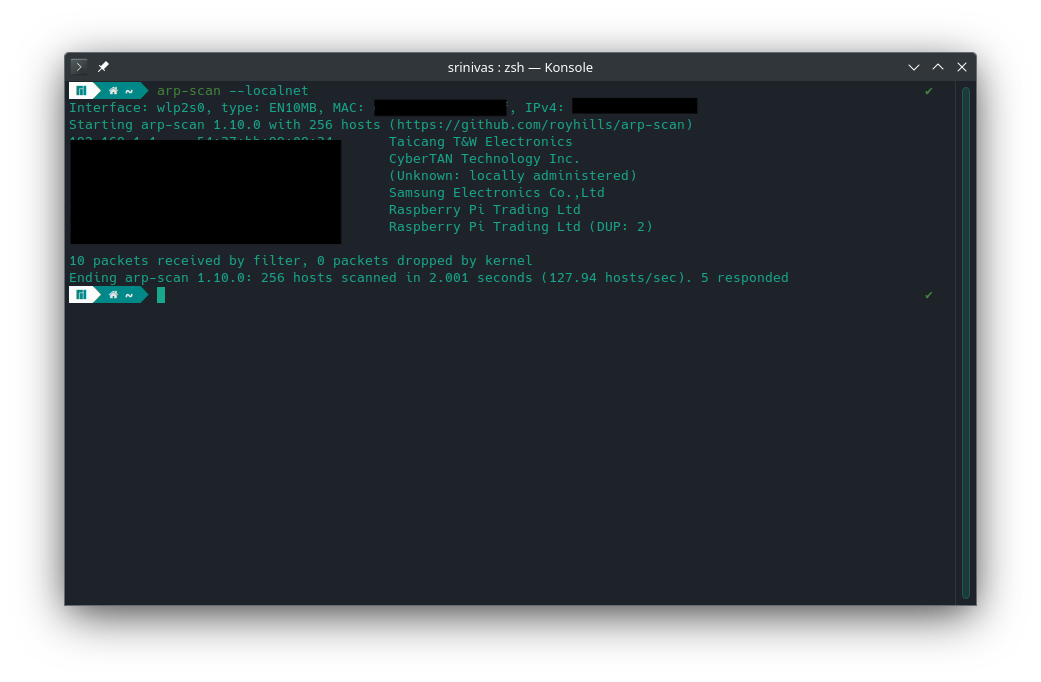1041x682 pixels.
Task: Click the home icon in the first prompt
Action: coord(113,90)
